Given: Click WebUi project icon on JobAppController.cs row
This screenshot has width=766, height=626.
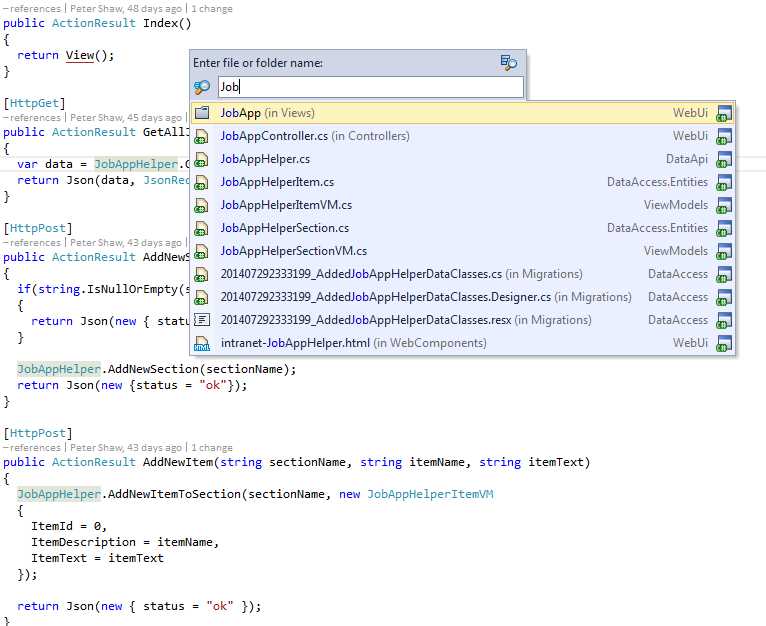Looking at the screenshot, I should (724, 136).
